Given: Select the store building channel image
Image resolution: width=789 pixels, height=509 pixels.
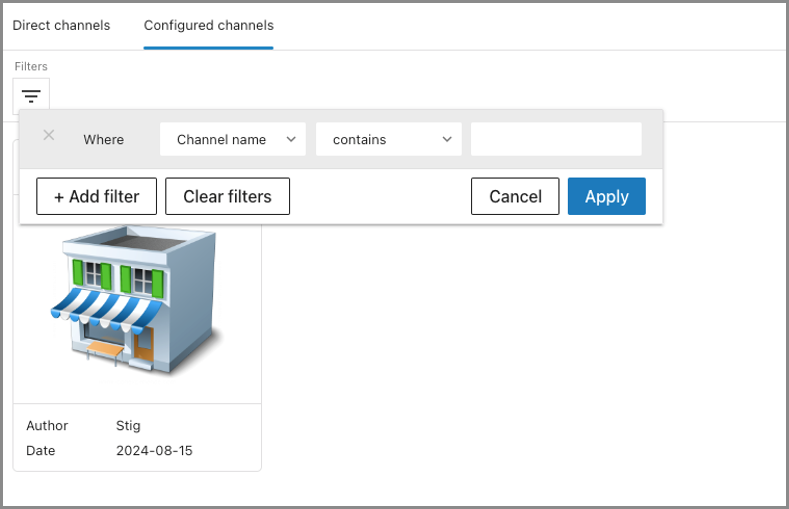Looking at the screenshot, I should (136, 300).
